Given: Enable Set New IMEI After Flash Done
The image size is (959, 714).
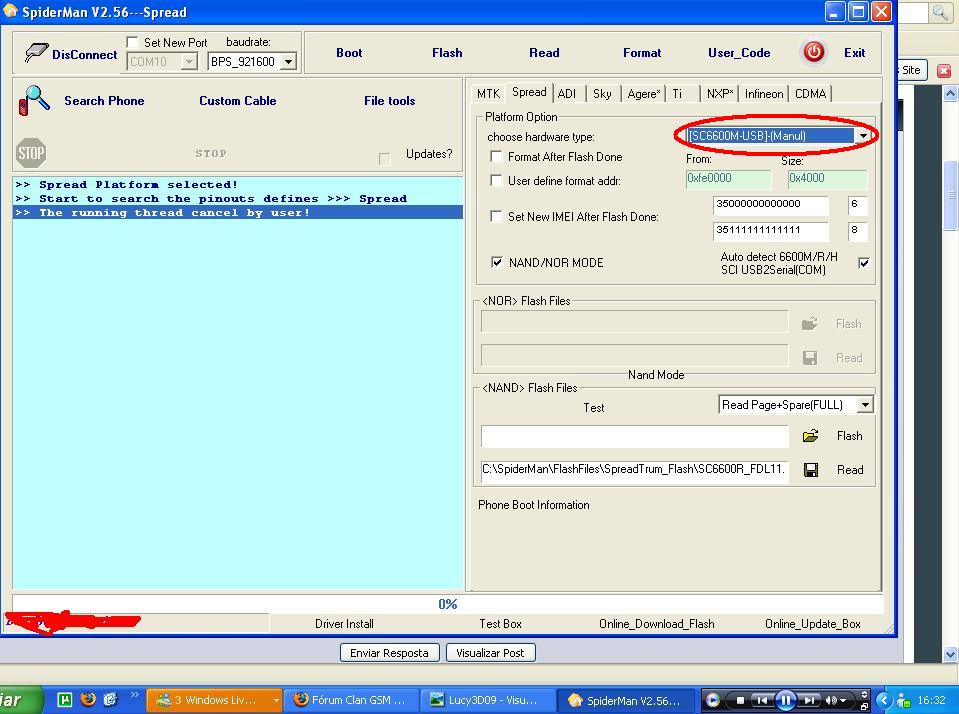Looking at the screenshot, I should [496, 217].
